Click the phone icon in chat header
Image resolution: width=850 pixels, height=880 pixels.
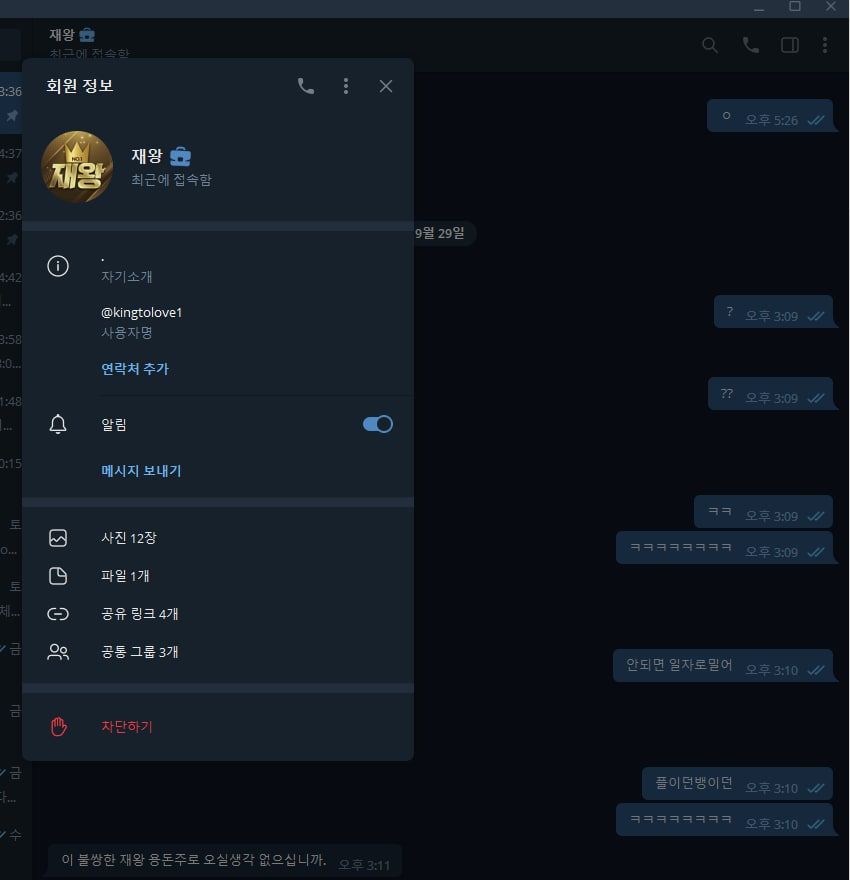[751, 45]
